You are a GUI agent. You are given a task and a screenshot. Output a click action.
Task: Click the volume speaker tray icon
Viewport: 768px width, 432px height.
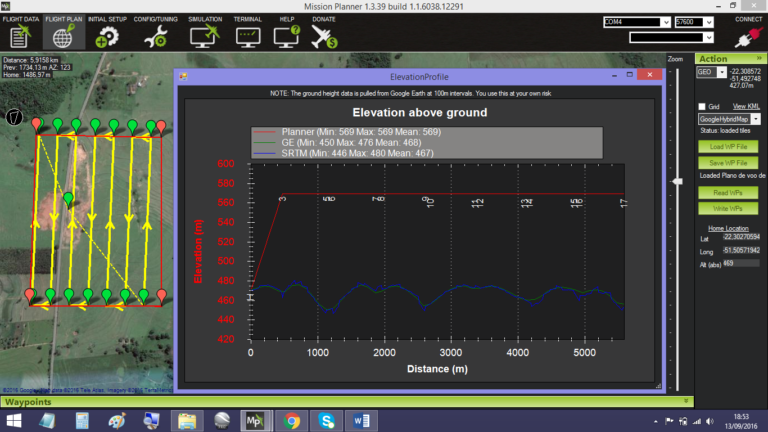point(710,421)
